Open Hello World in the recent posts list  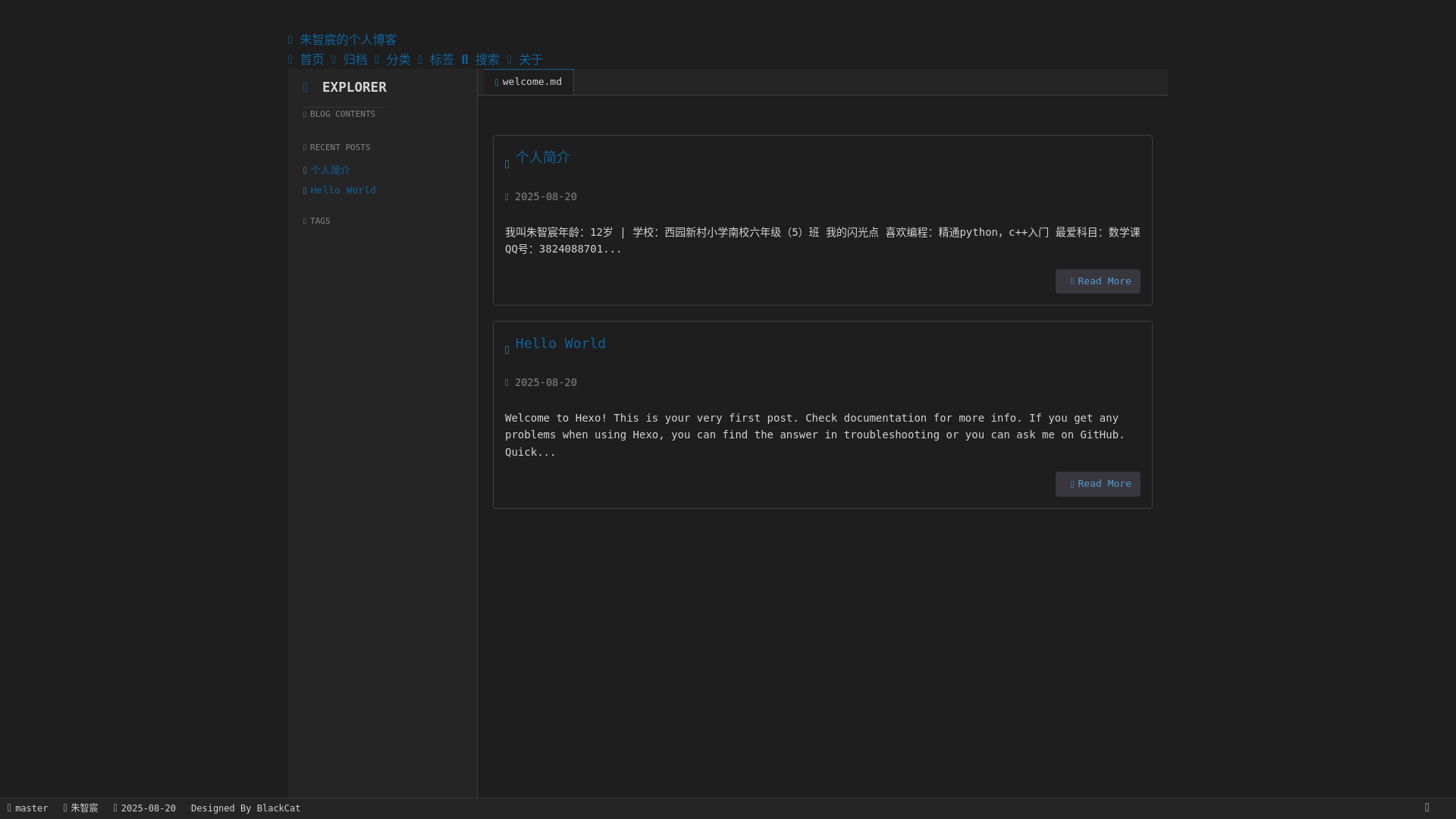(x=343, y=190)
